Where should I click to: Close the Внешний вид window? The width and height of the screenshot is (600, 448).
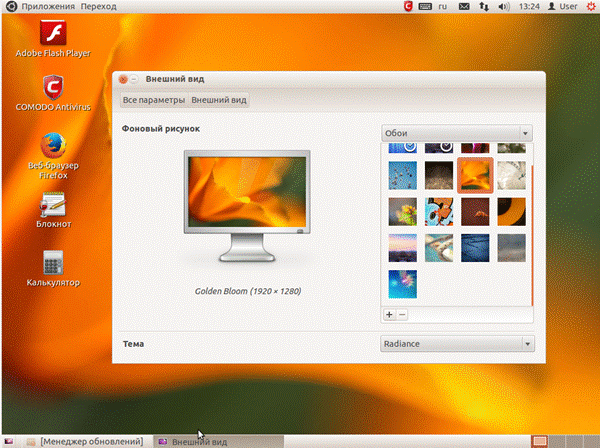click(123, 79)
